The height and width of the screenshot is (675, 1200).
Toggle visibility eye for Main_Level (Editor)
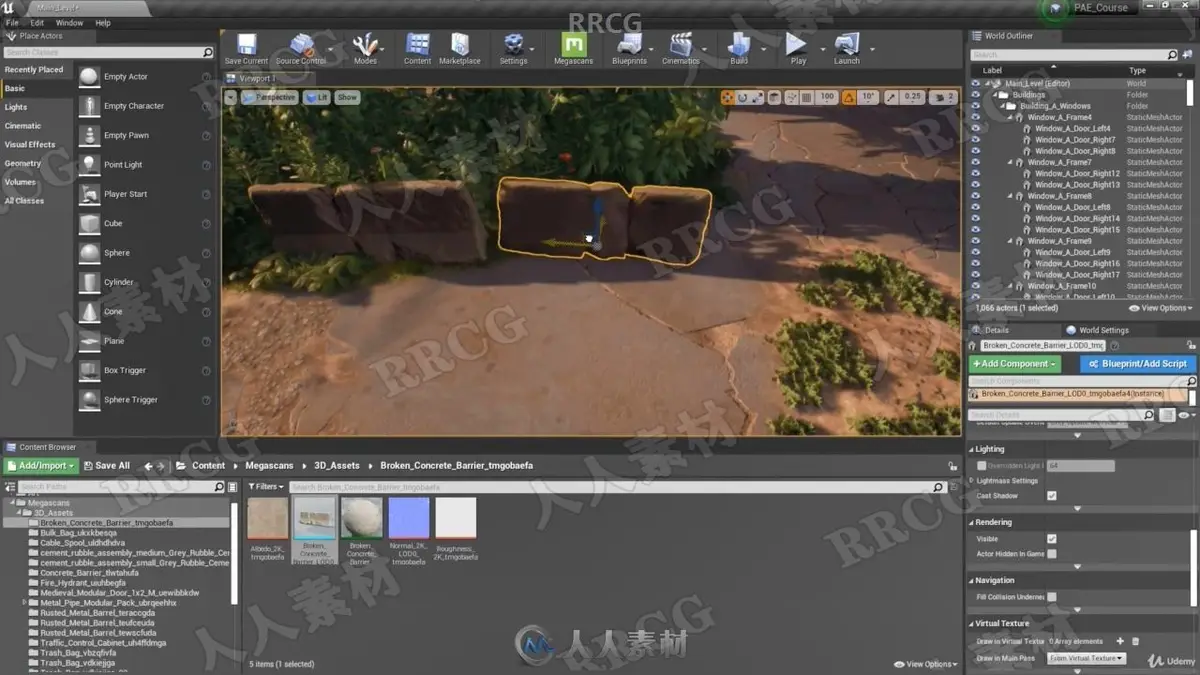pyautogui.click(x=976, y=83)
